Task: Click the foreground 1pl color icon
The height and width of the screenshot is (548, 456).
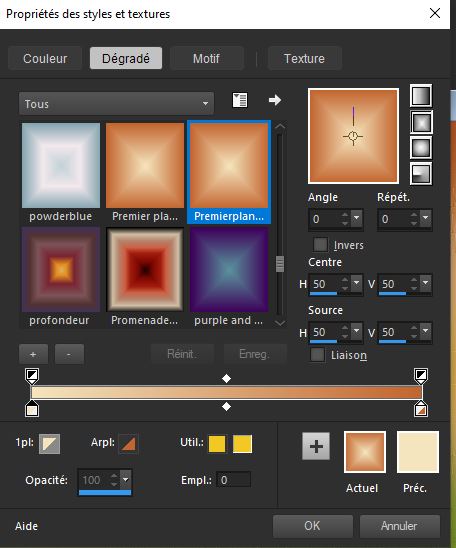Action: point(49,444)
